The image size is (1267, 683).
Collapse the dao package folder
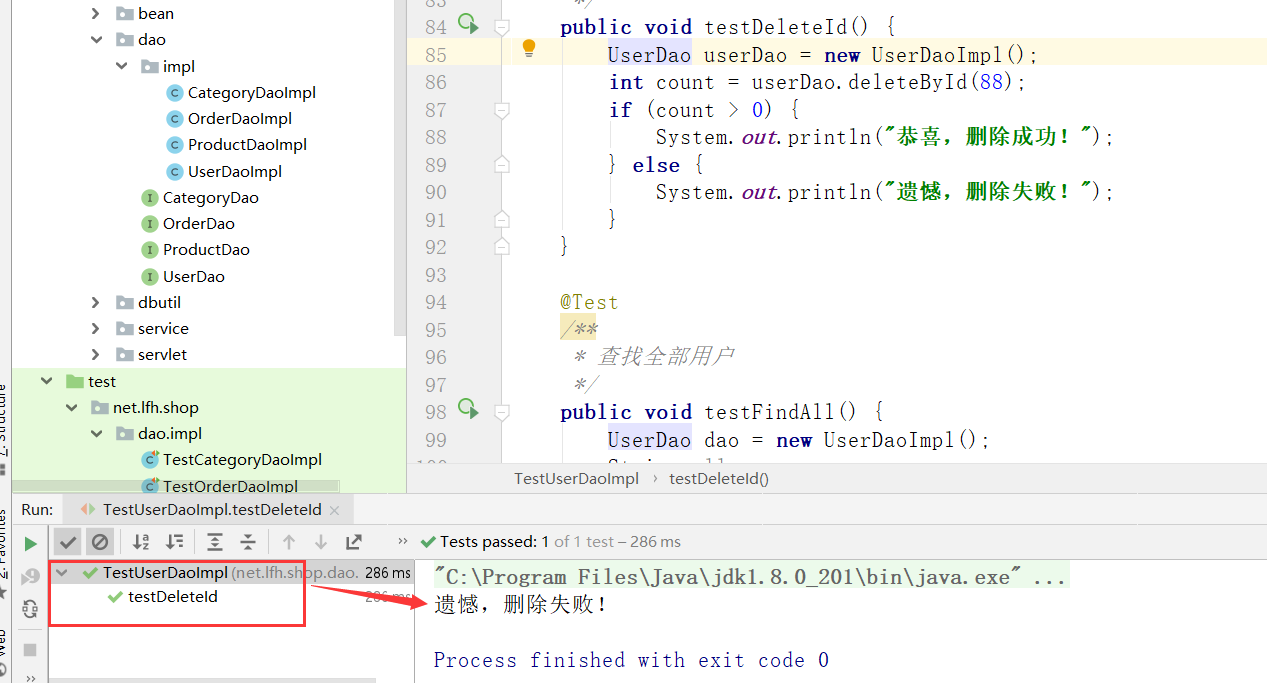pyautogui.click(x=96, y=40)
